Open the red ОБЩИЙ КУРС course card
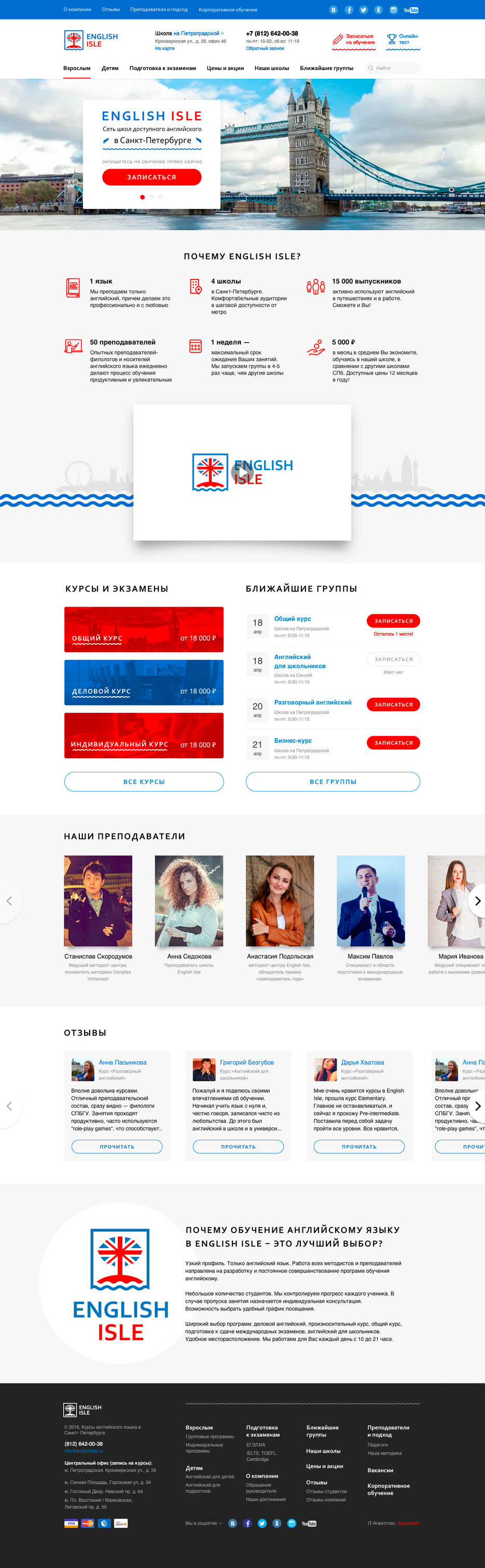Screen dimensions: 485x1568 [144, 629]
